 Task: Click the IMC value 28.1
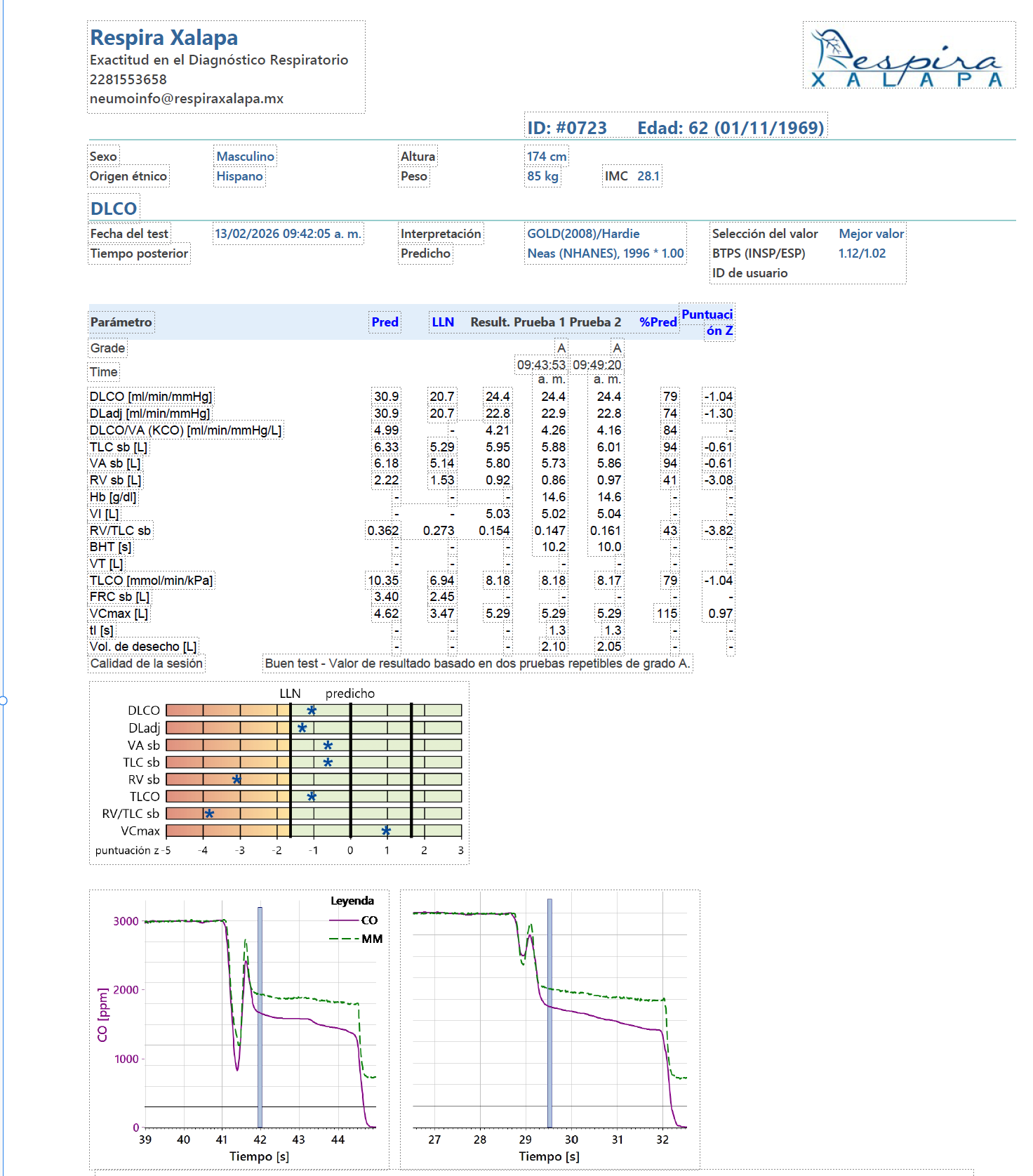pyautogui.click(x=648, y=176)
